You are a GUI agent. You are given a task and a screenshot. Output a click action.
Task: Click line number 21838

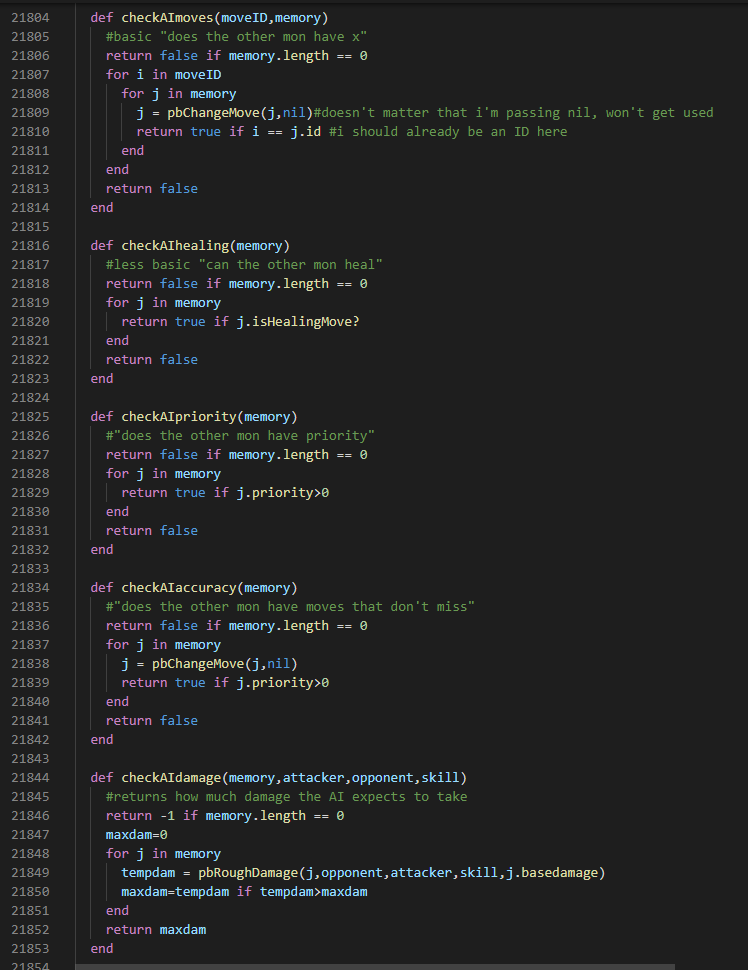pyautogui.click(x=30, y=664)
